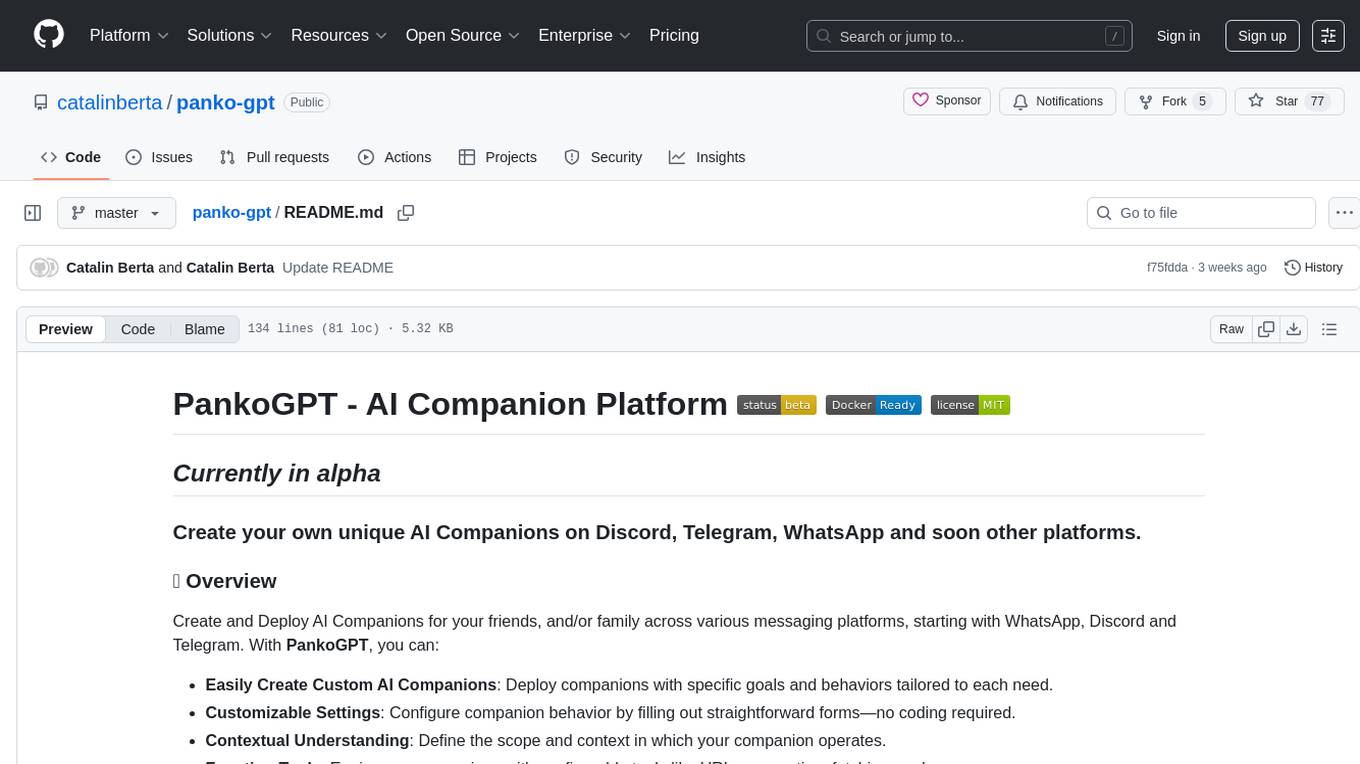Go to panko-gpt breadcrumb root
1360x764 pixels.
point(232,213)
